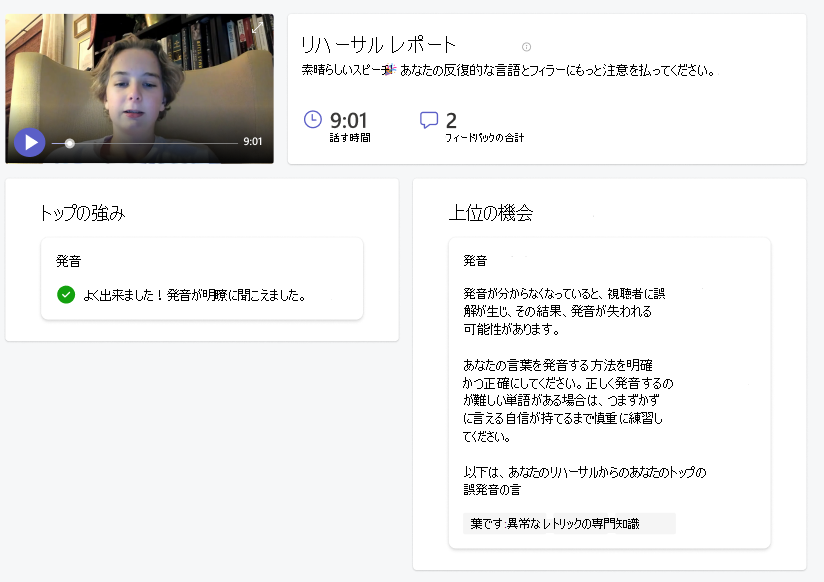Click the リハーサル レポート title
The width and height of the screenshot is (824, 582).
tap(378, 45)
